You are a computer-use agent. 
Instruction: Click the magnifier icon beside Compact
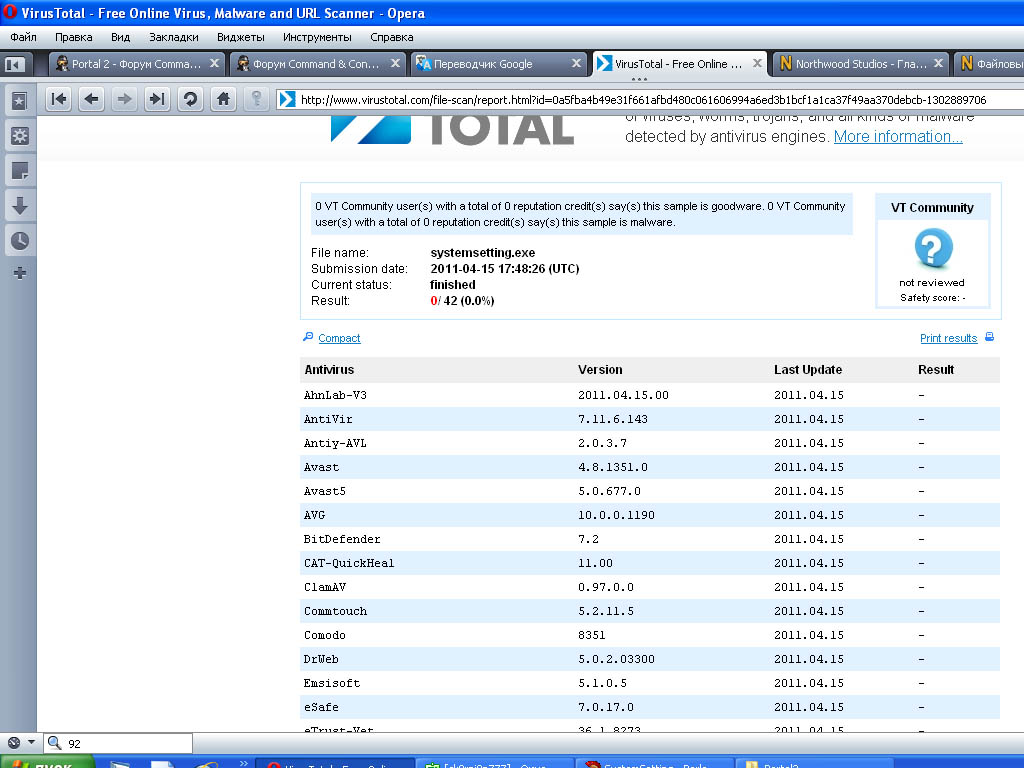pos(308,337)
